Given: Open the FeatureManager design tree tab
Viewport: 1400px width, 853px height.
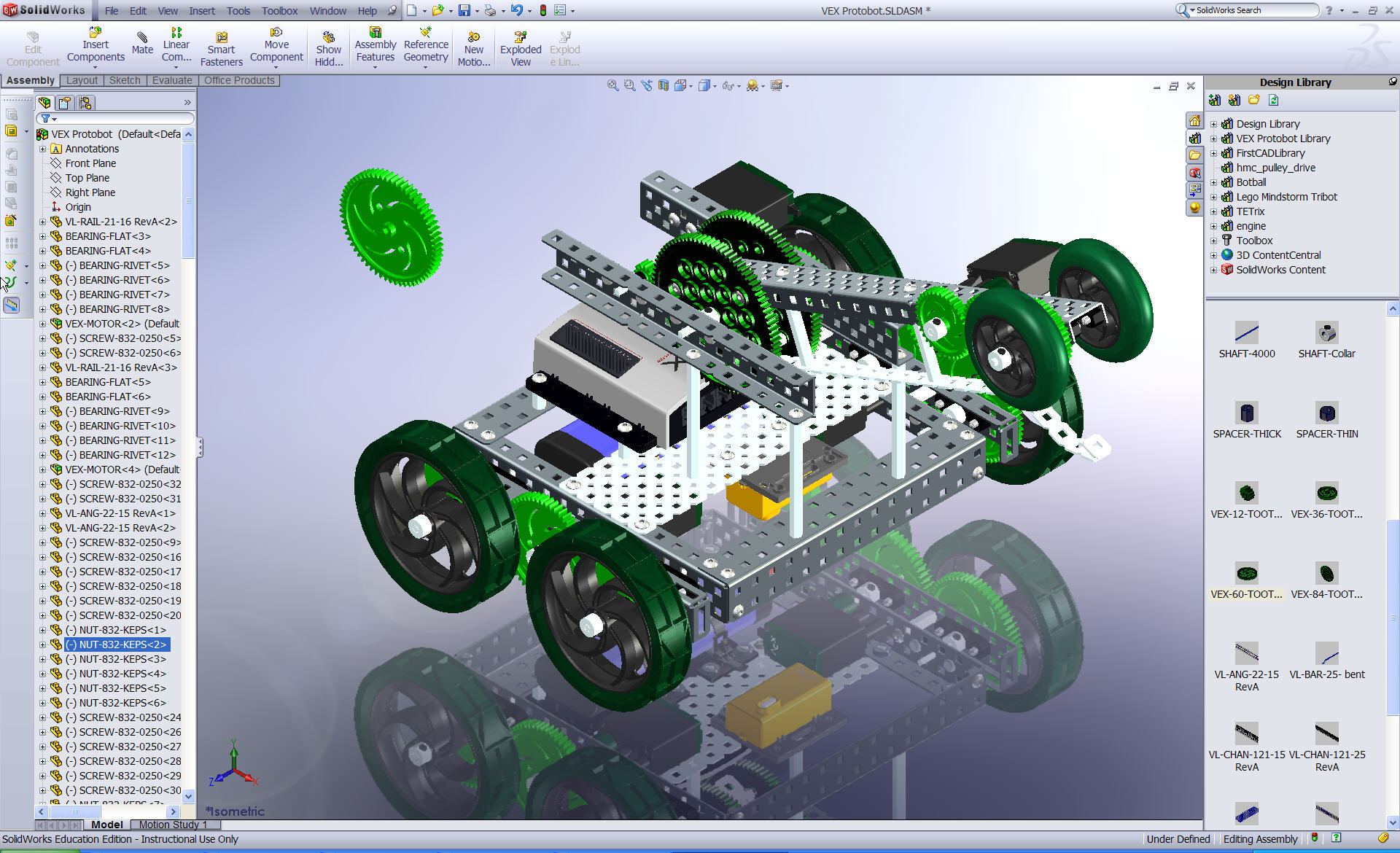Looking at the screenshot, I should point(44,103).
